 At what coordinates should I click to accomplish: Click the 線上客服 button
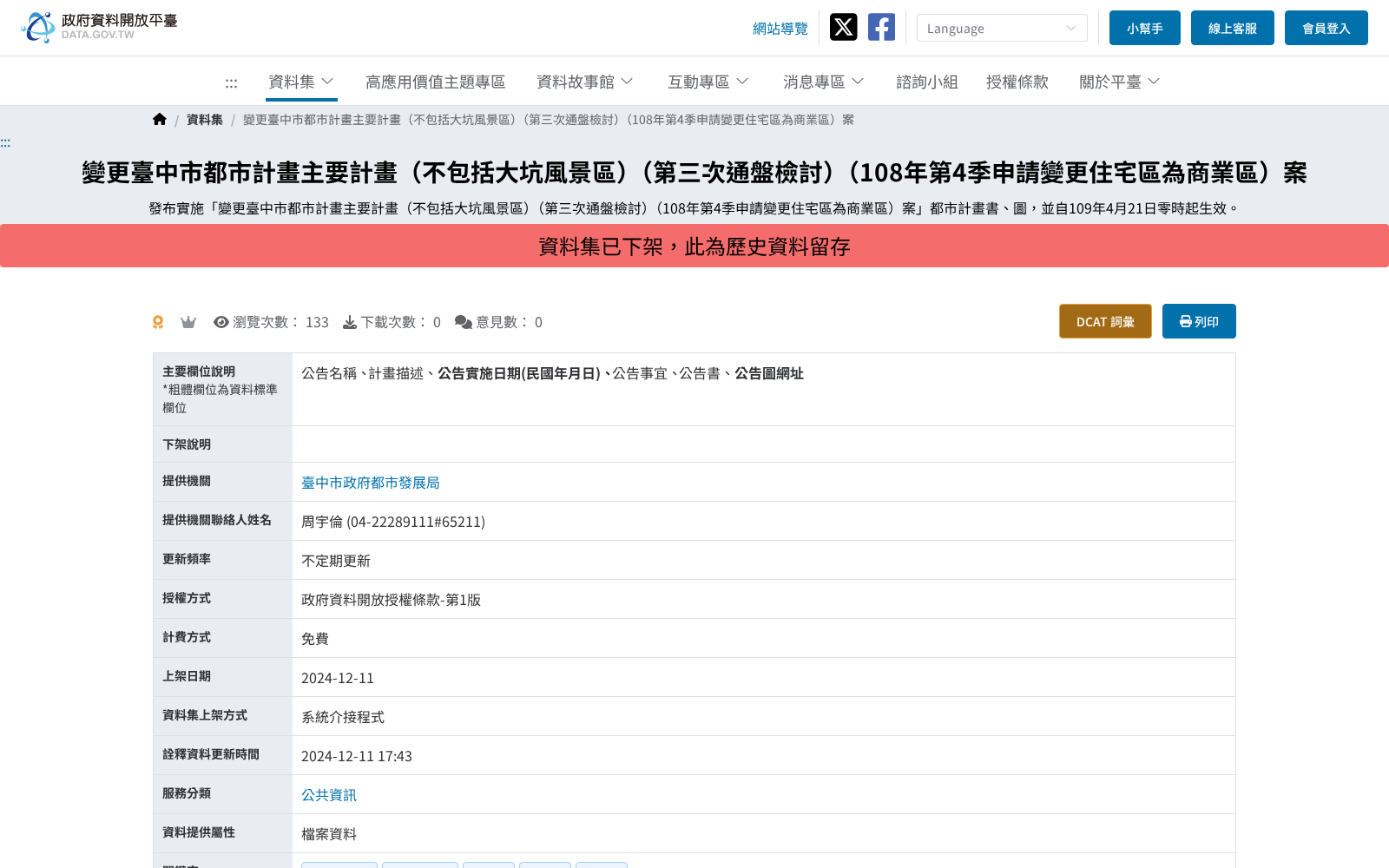(x=1233, y=28)
